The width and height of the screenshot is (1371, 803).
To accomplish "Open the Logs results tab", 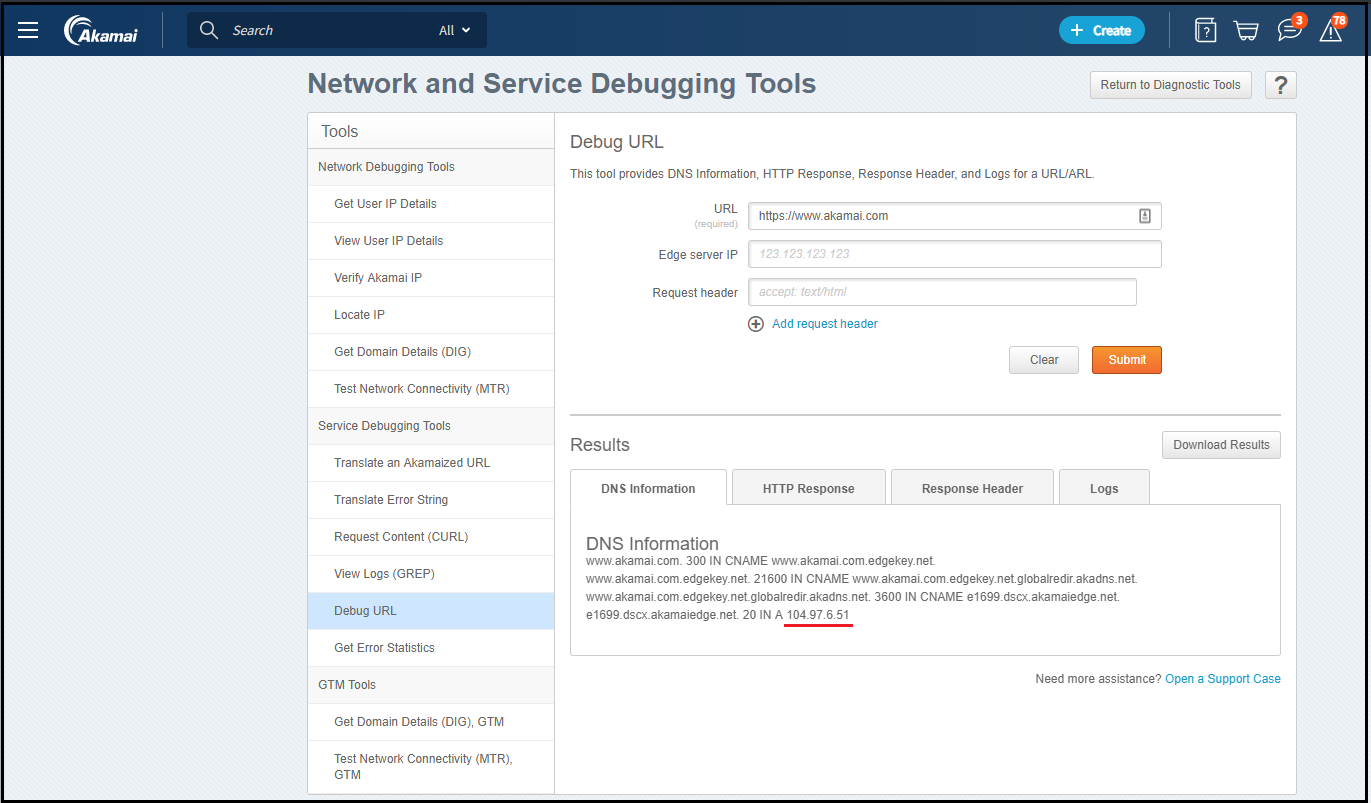I will click(1104, 488).
